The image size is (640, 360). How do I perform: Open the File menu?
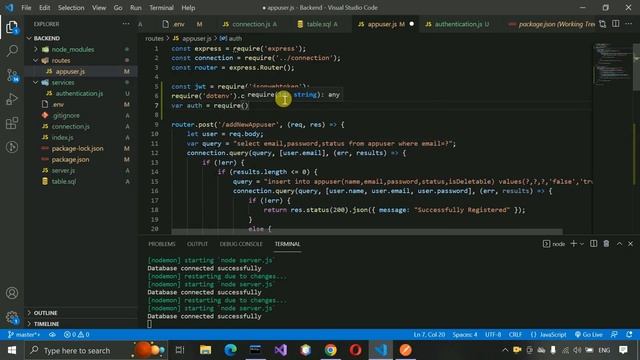click(26, 8)
